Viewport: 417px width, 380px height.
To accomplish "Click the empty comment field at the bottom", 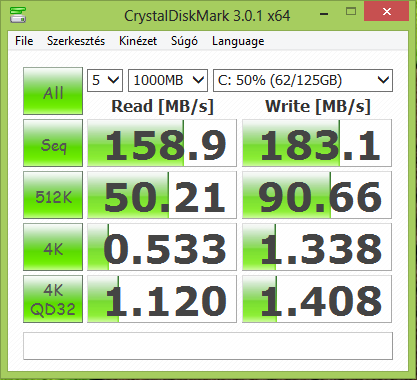I will click(x=208, y=346).
